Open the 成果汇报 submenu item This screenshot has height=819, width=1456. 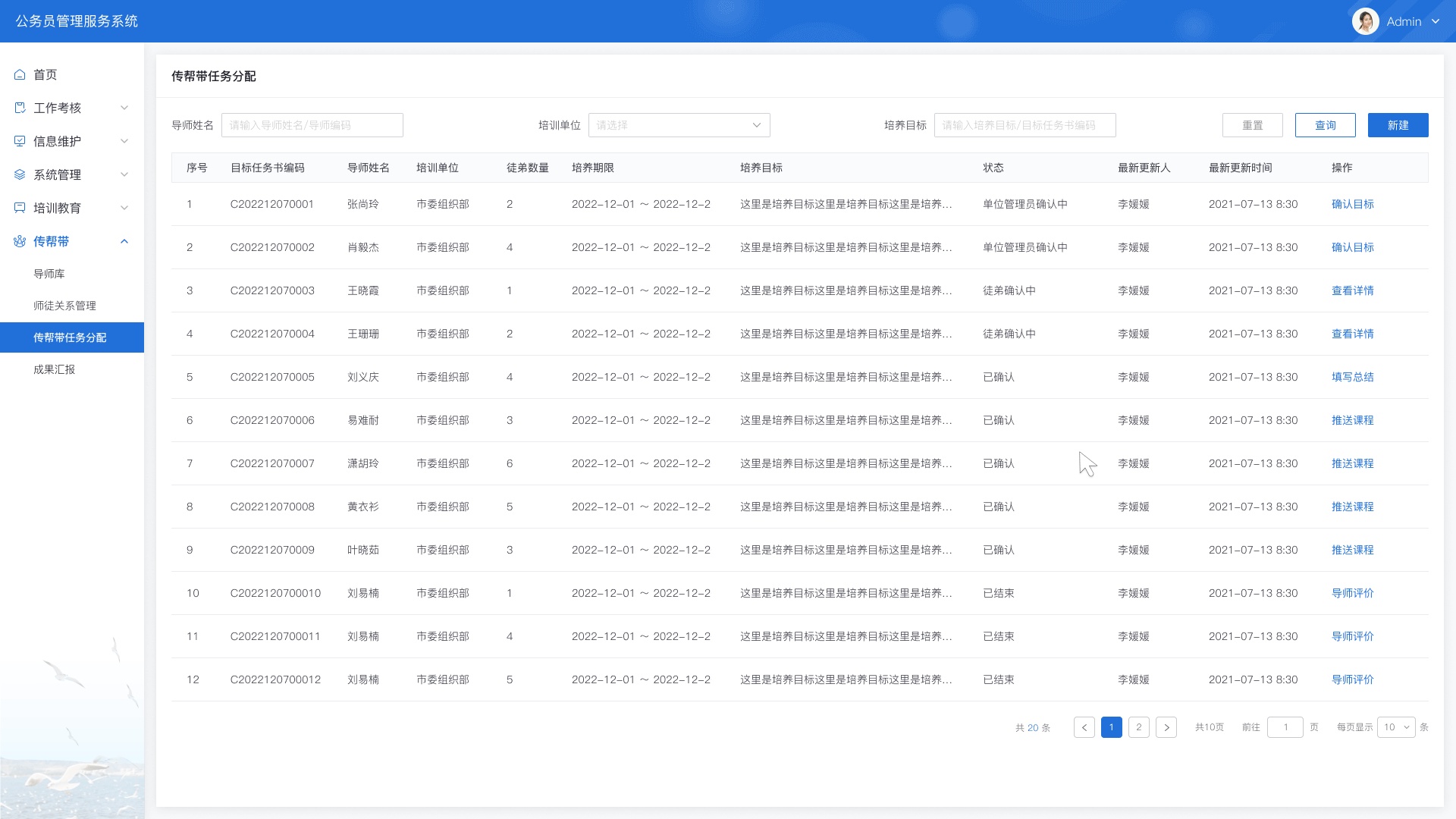coord(55,369)
